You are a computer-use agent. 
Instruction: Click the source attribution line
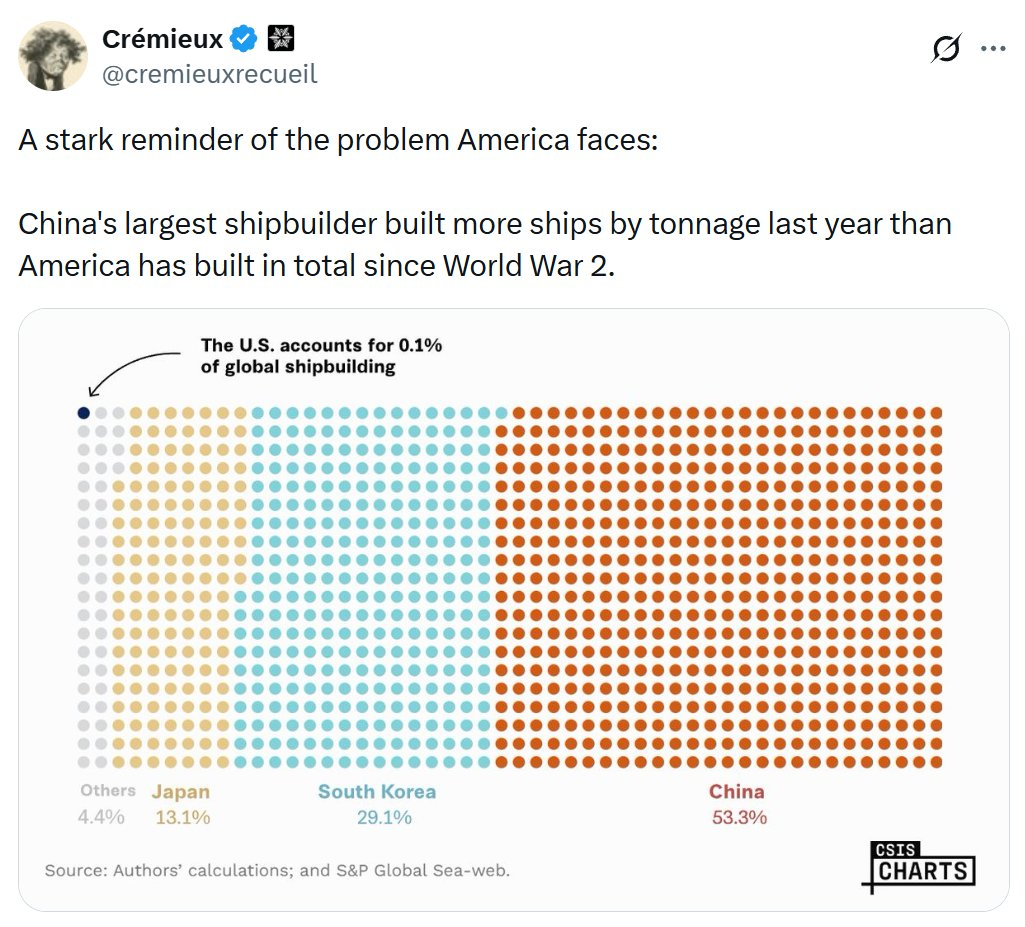coord(277,870)
